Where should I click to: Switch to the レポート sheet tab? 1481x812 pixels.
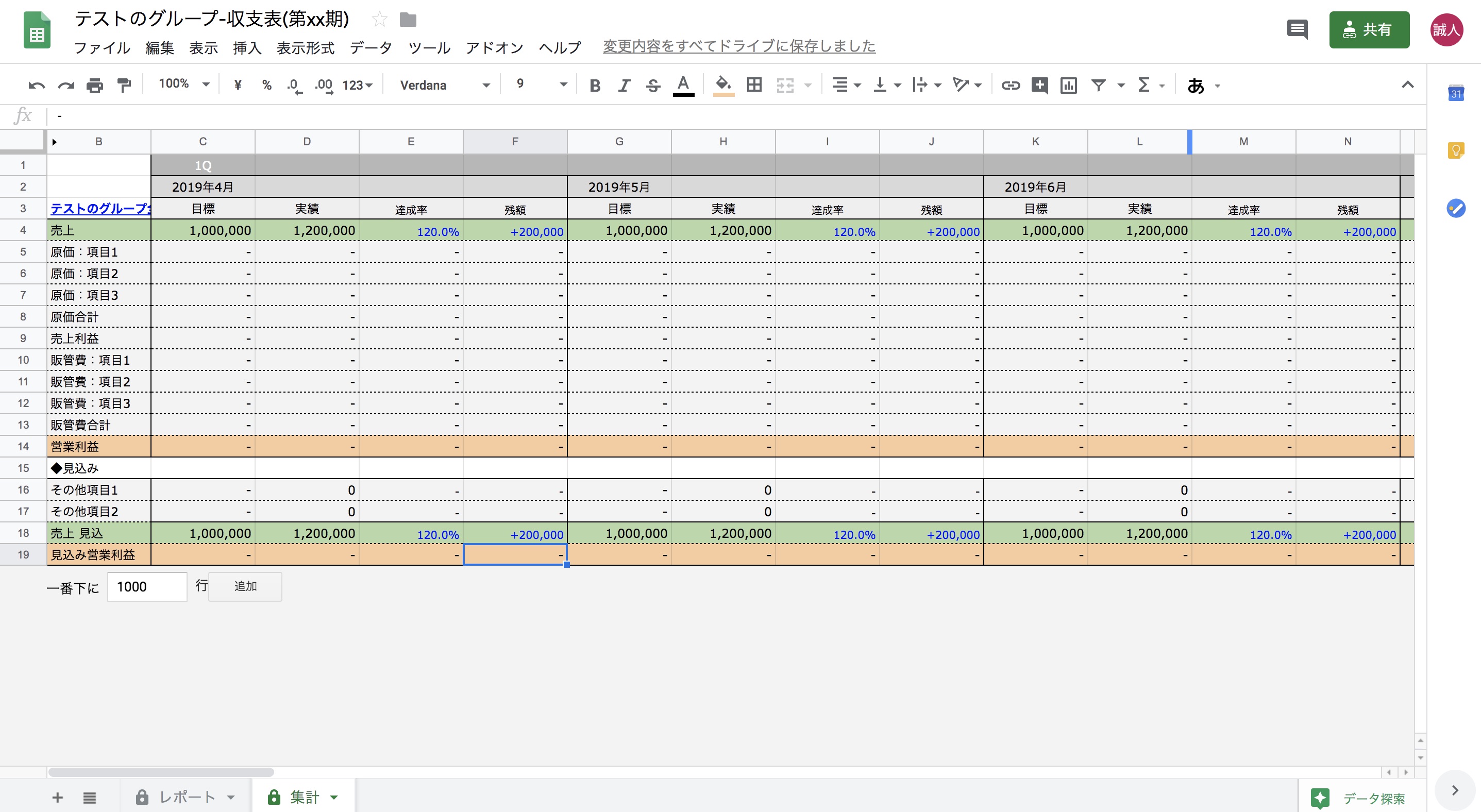(x=186, y=797)
